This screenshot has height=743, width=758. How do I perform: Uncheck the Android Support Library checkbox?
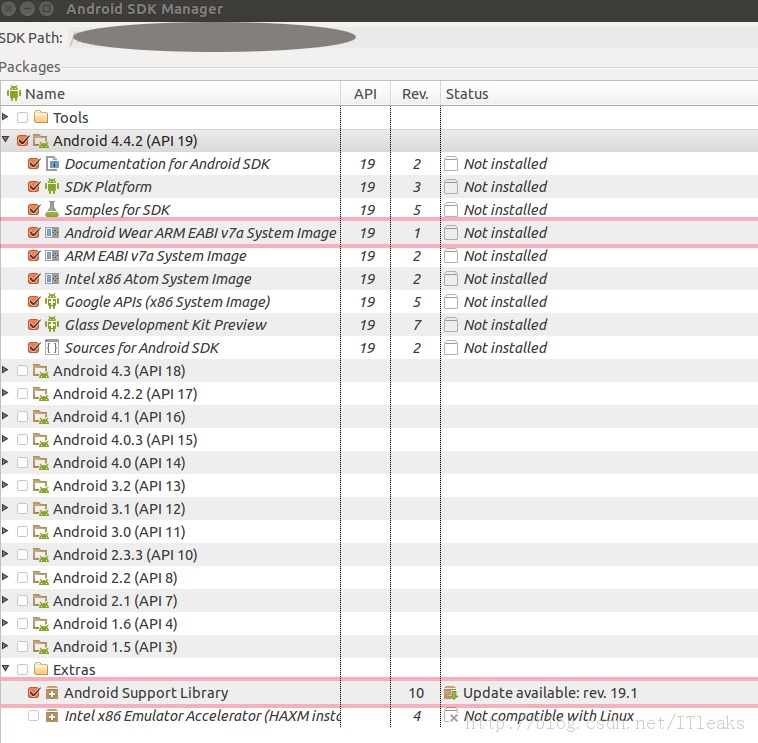(34, 692)
